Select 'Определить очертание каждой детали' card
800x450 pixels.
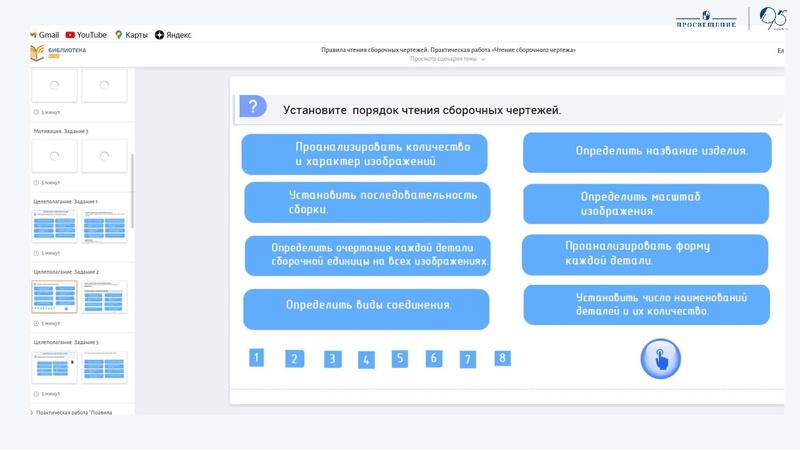368,255
